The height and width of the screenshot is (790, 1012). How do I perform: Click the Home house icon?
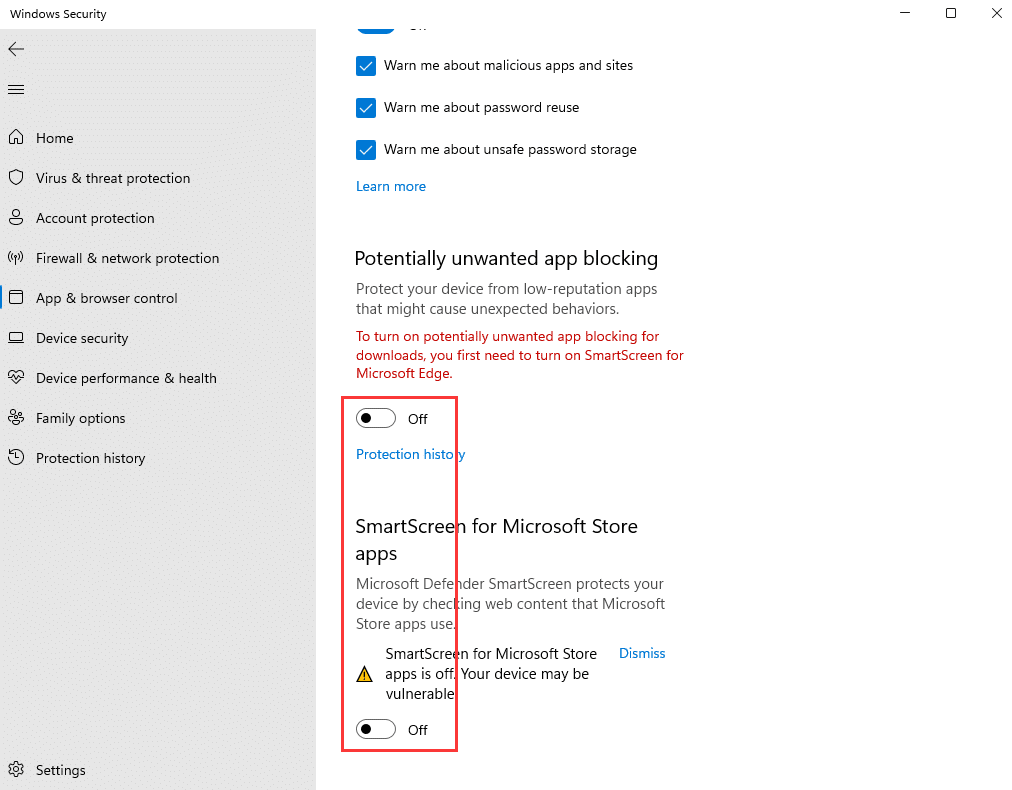coord(16,138)
